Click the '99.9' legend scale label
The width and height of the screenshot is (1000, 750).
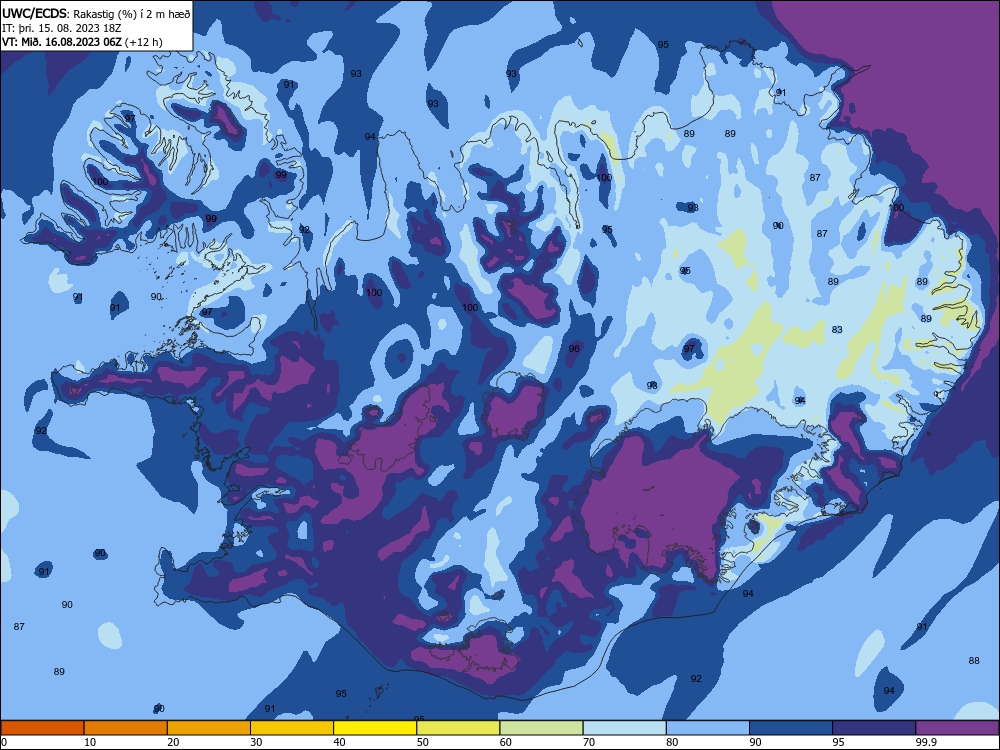pos(925,742)
